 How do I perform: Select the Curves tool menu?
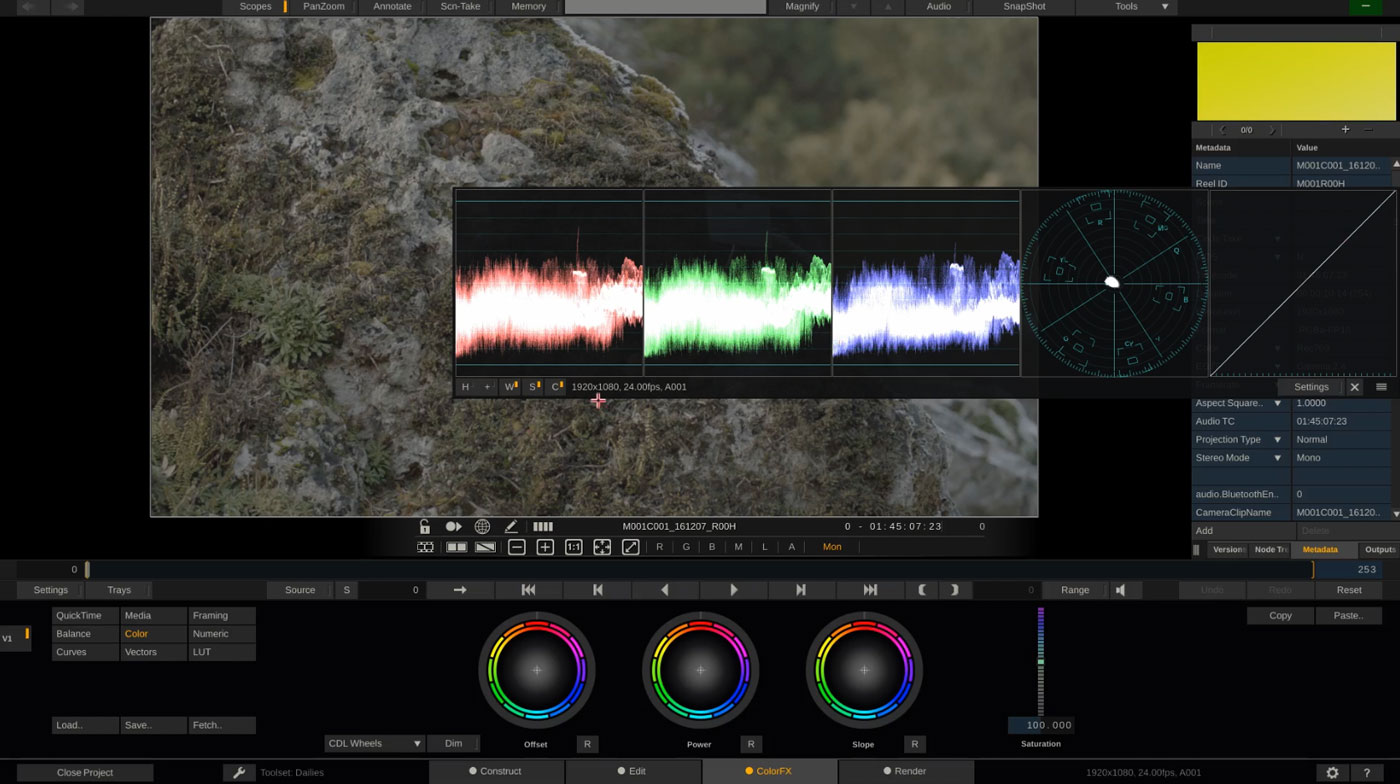pos(85,652)
